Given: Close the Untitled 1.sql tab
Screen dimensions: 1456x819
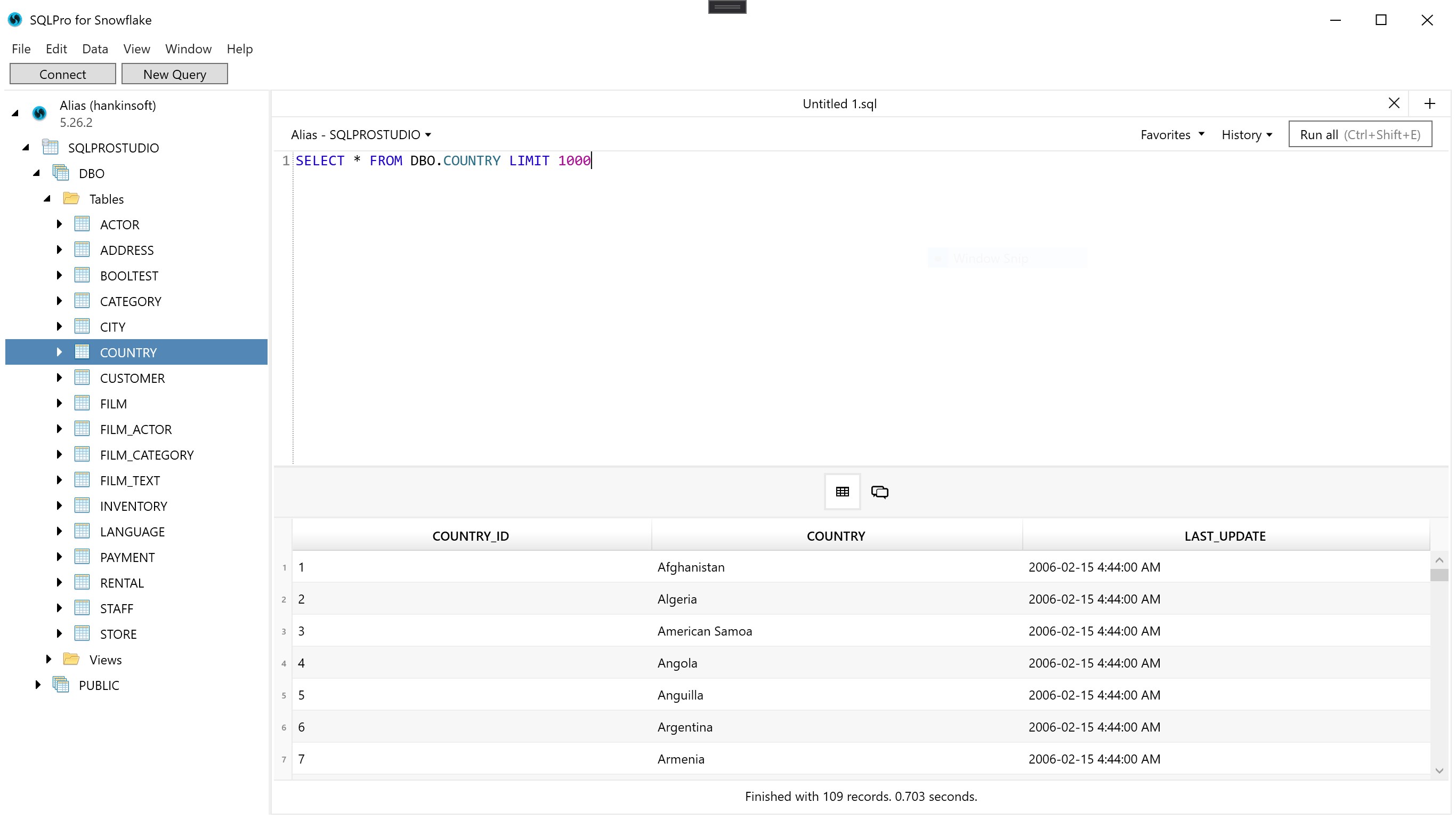Looking at the screenshot, I should [x=1394, y=103].
